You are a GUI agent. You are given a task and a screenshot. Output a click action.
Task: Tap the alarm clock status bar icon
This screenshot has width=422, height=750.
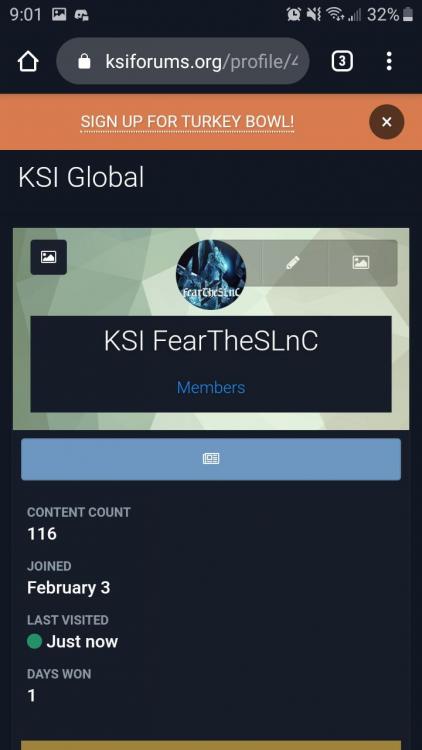click(293, 15)
